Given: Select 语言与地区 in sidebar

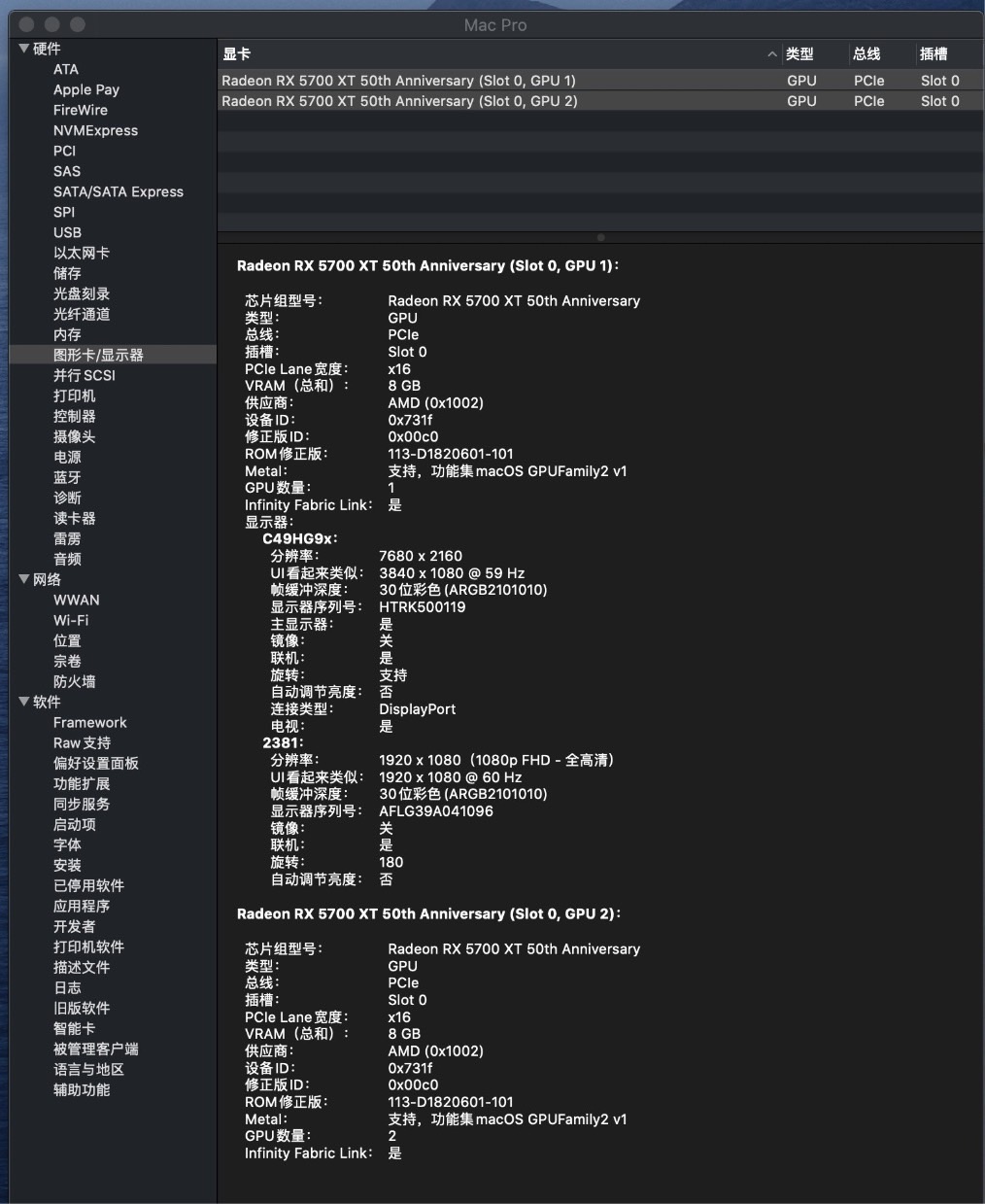Looking at the screenshot, I should tap(88, 1069).
